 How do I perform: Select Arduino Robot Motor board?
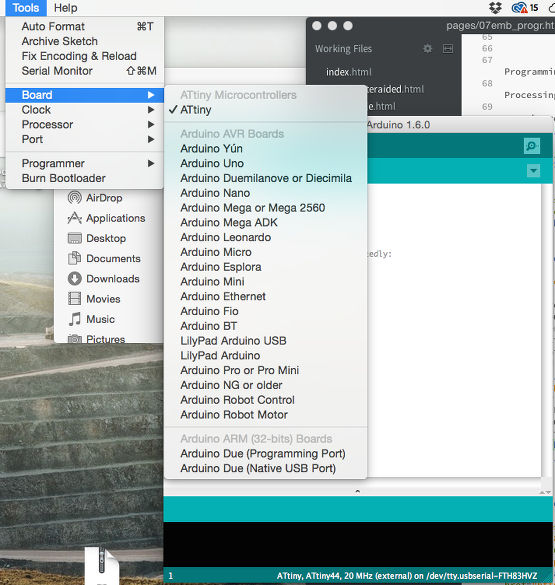click(x=266, y=414)
